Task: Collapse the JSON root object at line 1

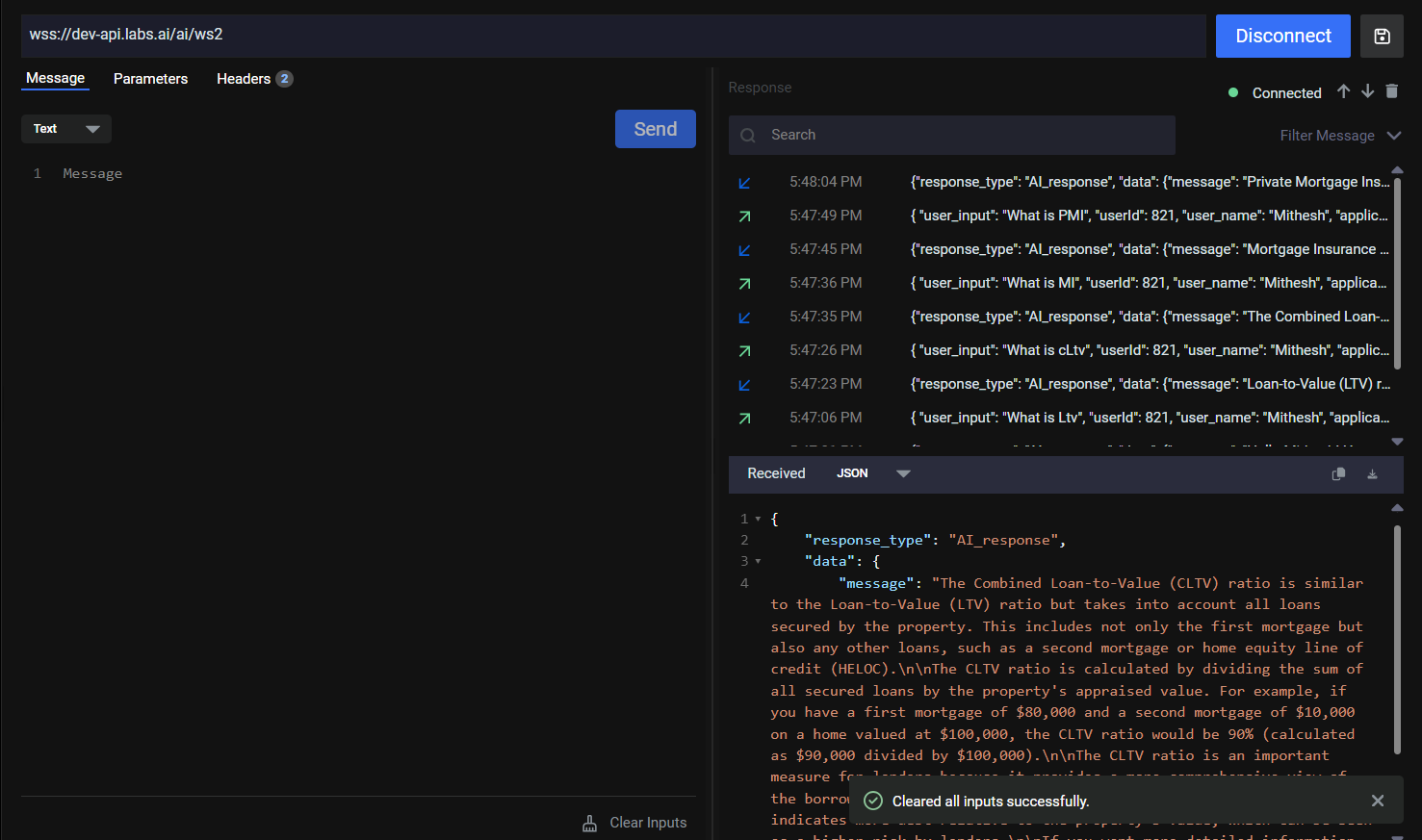Action: 758,519
